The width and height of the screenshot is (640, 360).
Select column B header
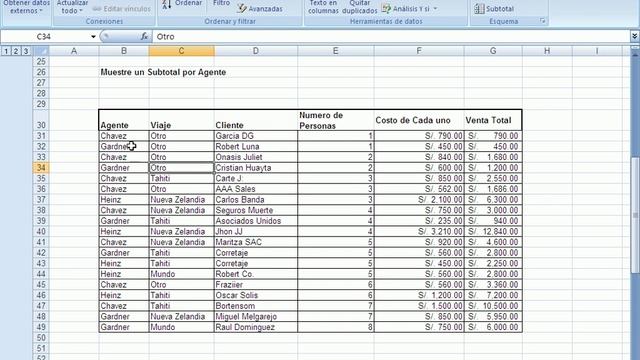(124, 51)
